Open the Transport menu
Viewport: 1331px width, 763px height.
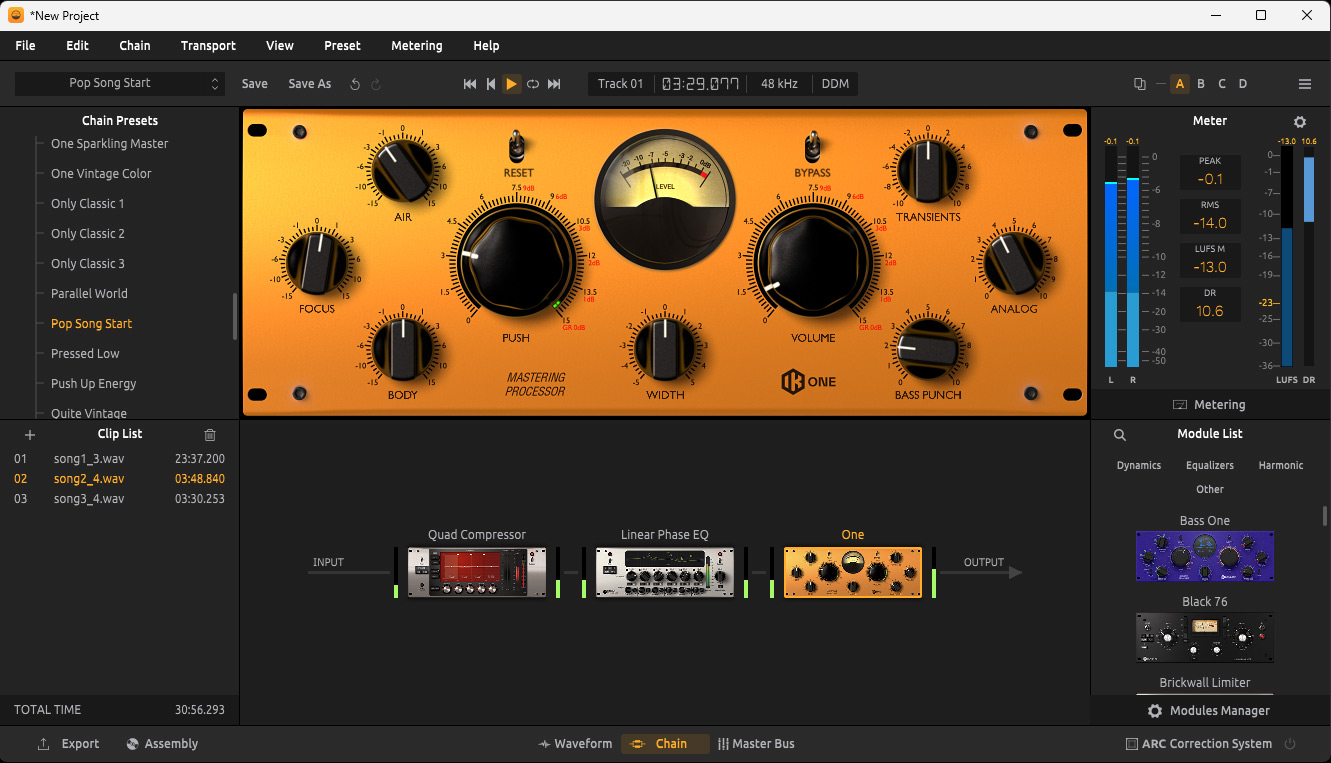(x=208, y=46)
